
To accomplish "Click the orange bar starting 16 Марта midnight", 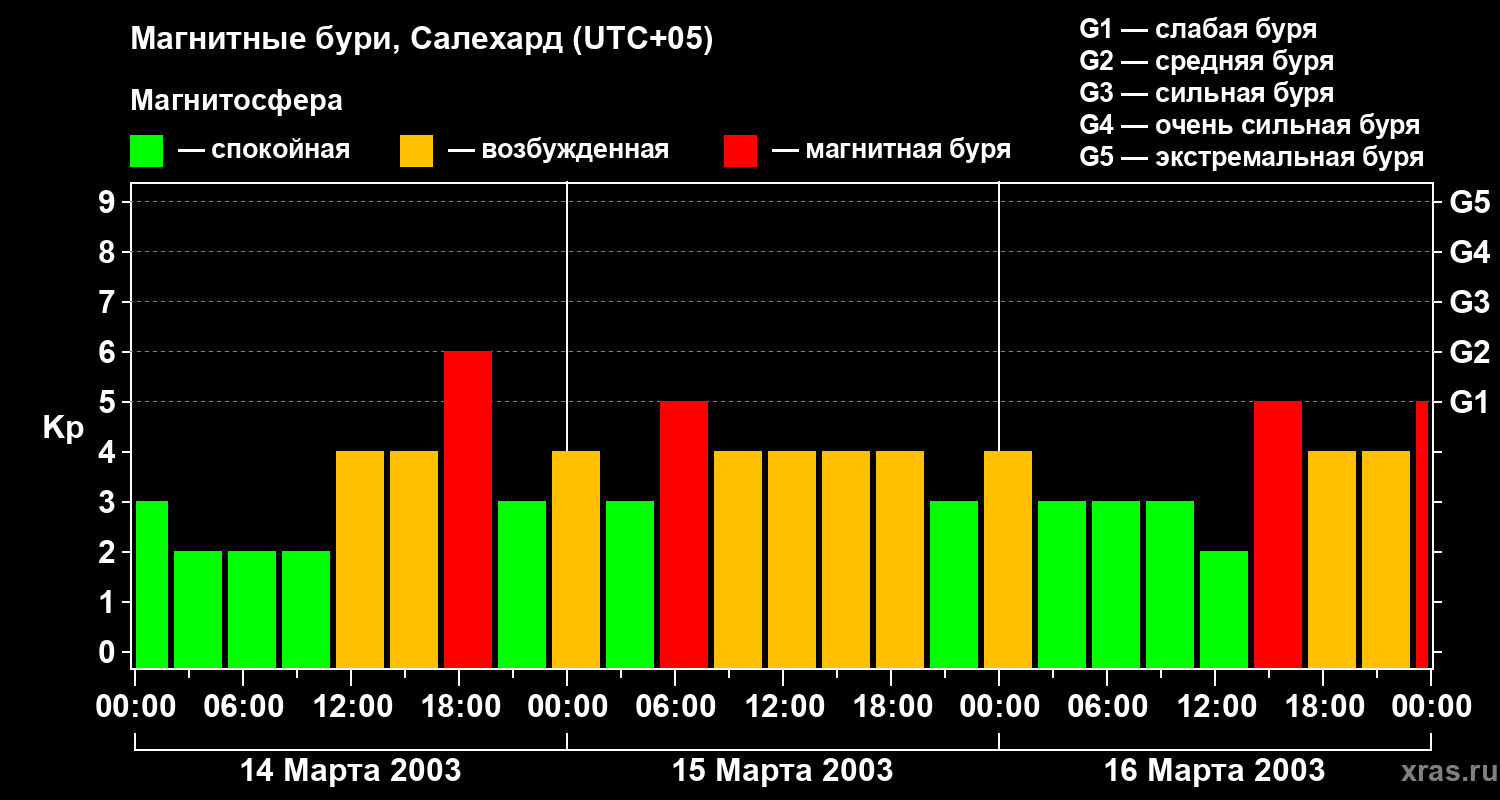I will click(1008, 560).
